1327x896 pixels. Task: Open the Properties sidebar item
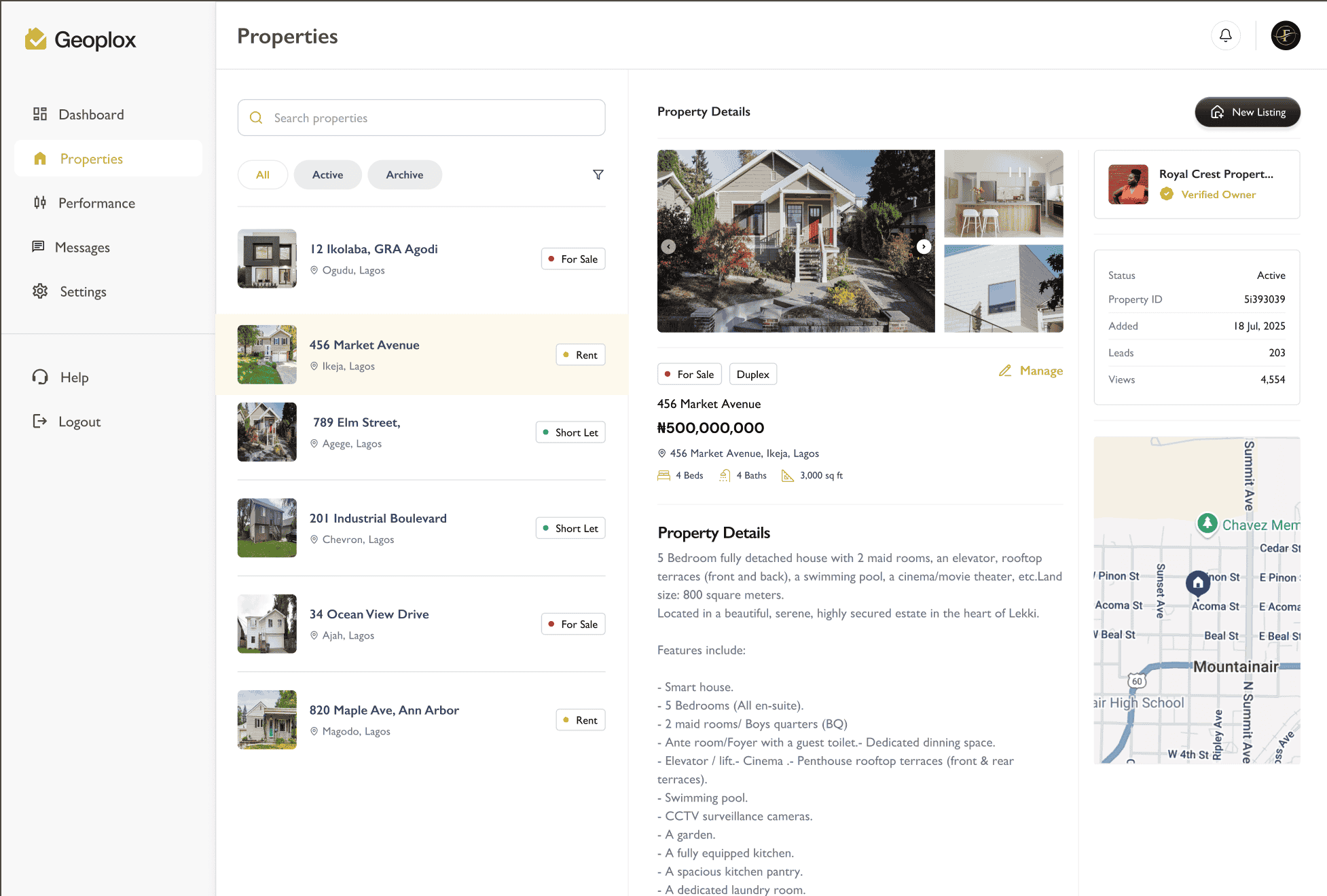pos(108,159)
